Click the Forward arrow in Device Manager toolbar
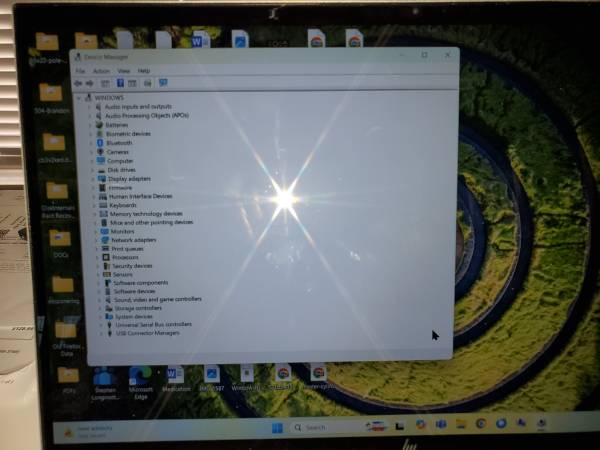600x450 pixels. [89, 83]
